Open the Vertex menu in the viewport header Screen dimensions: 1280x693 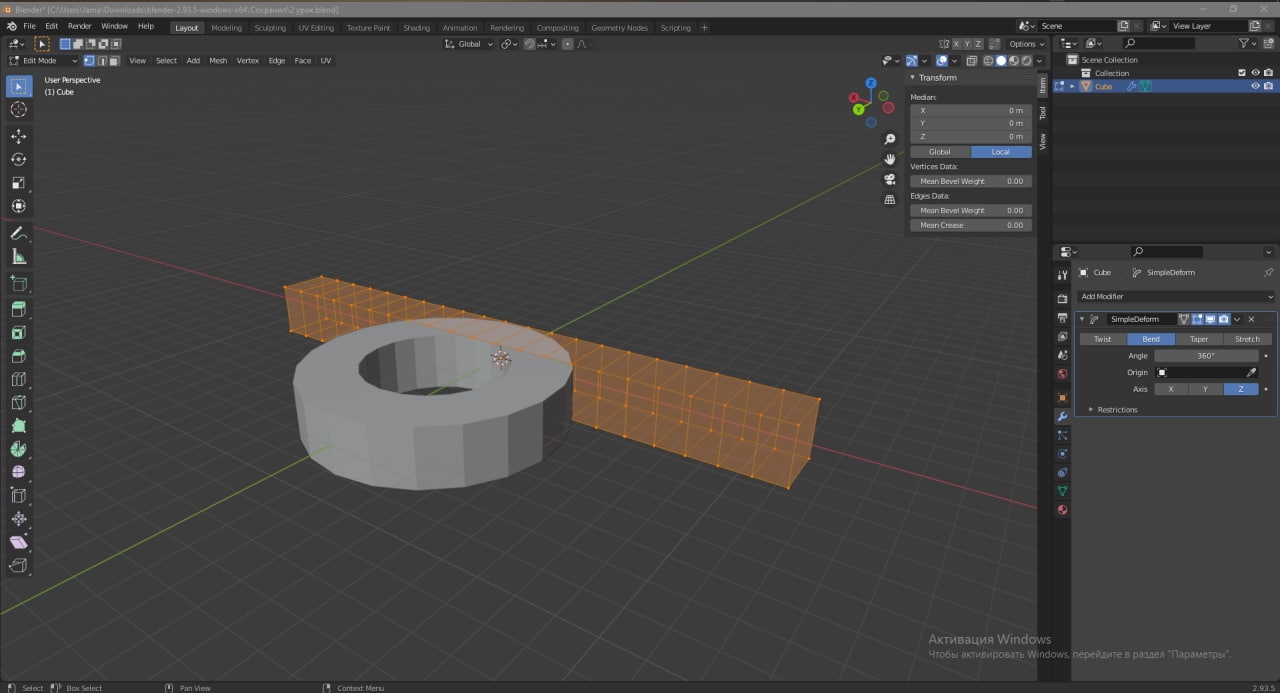click(x=247, y=60)
